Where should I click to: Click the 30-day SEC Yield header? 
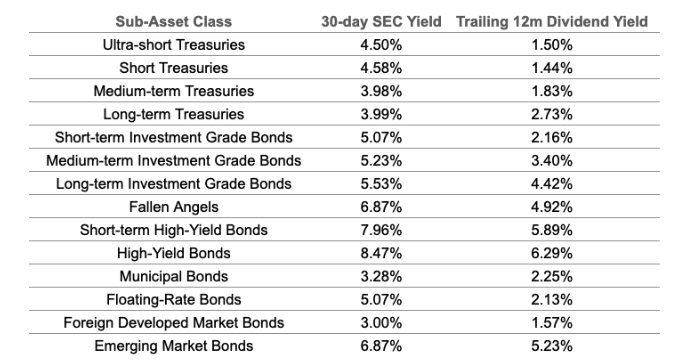(381, 22)
